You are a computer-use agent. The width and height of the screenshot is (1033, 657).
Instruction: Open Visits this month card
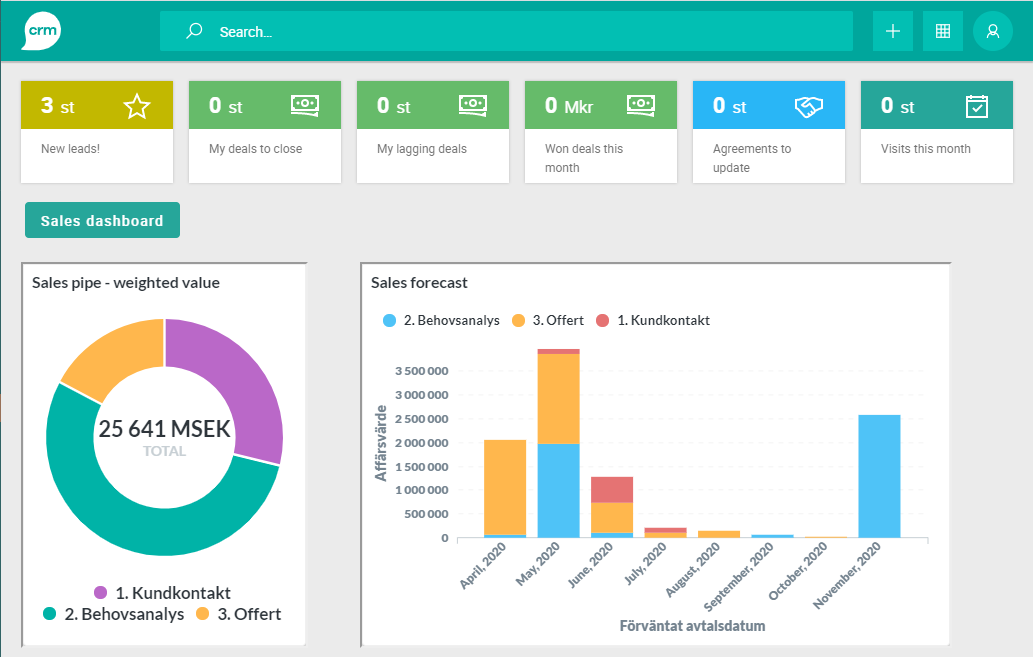(937, 132)
